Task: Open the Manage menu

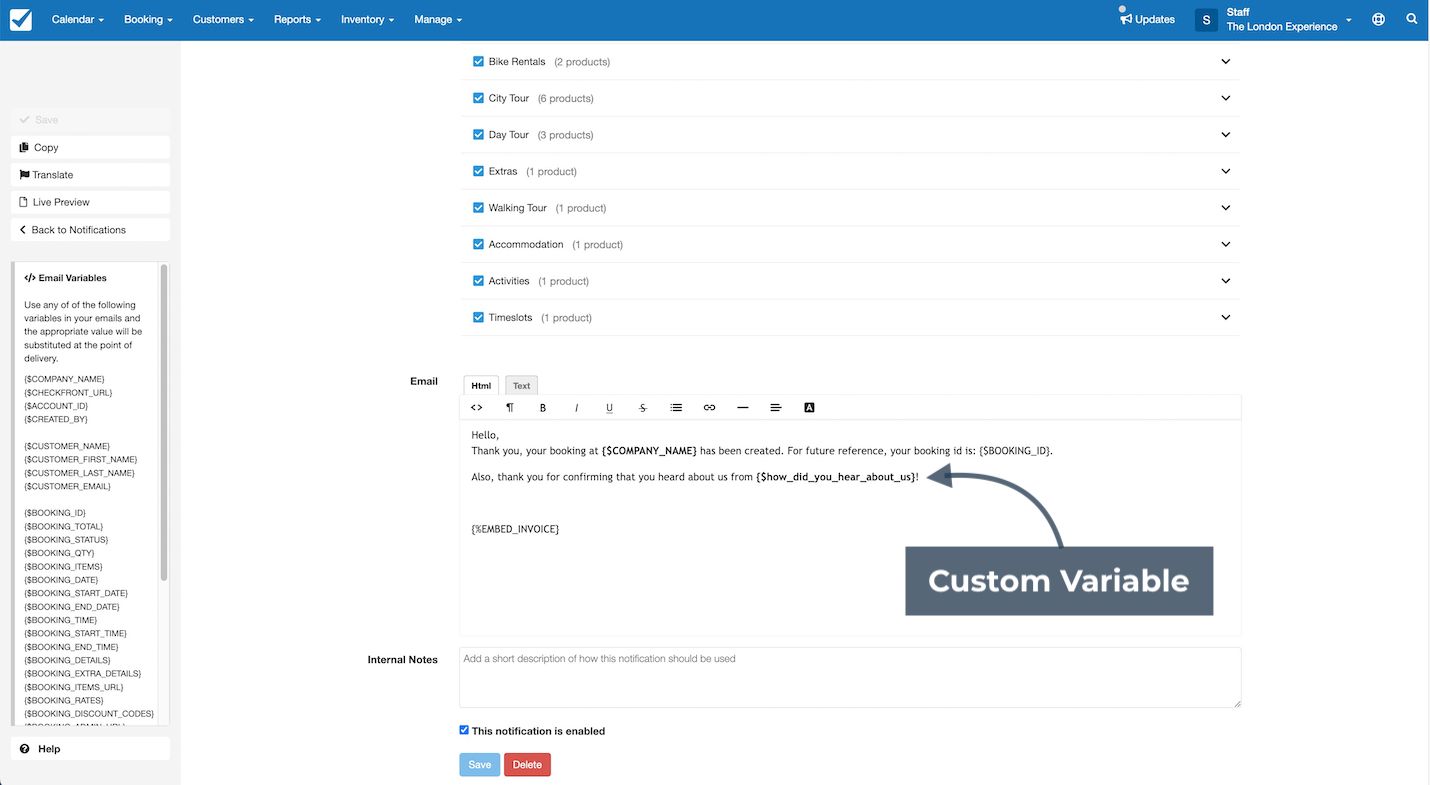Action: click(437, 19)
